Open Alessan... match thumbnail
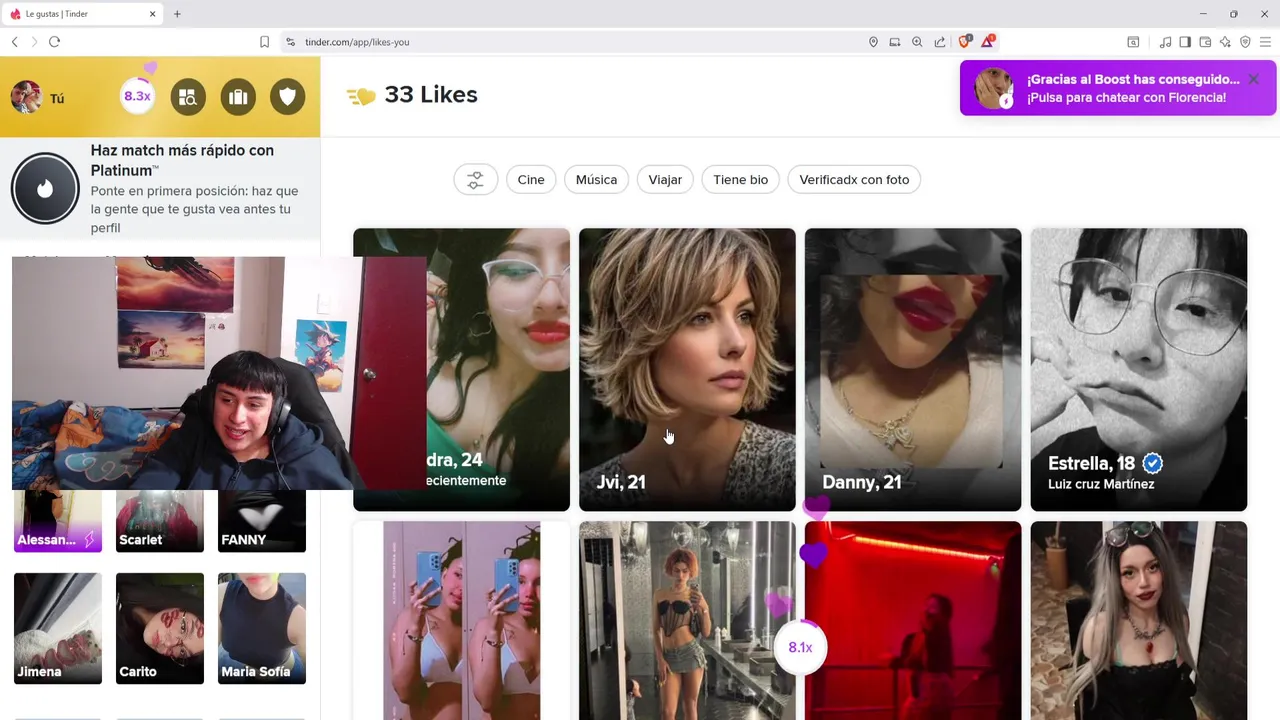 (58, 521)
